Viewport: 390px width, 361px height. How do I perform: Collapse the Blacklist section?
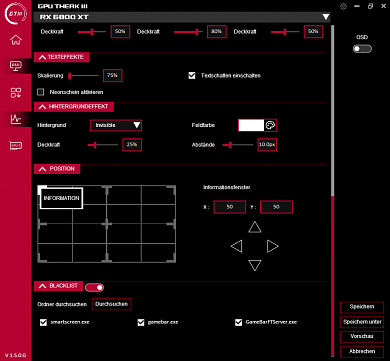tap(58, 286)
